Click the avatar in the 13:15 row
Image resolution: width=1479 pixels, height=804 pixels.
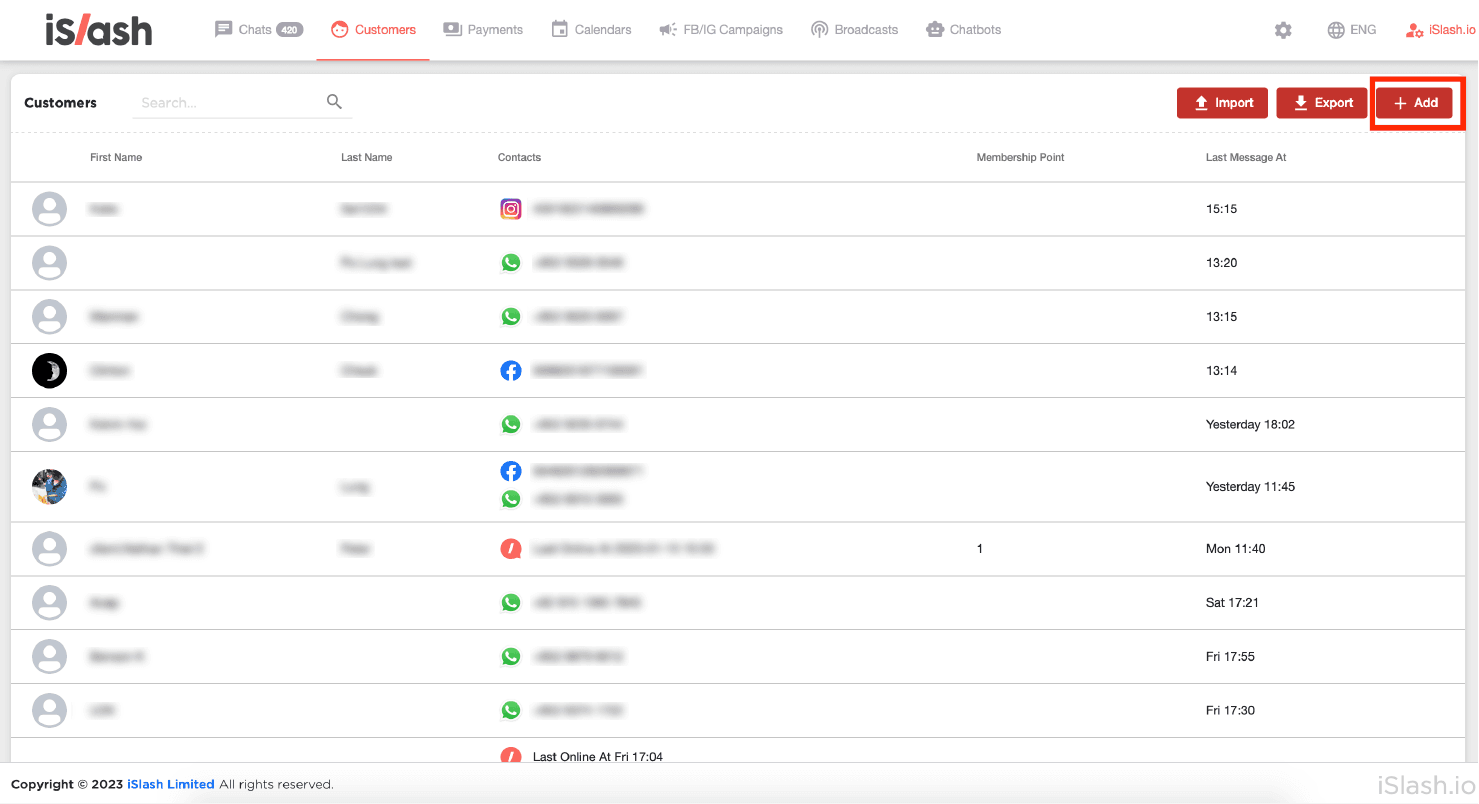(50, 317)
